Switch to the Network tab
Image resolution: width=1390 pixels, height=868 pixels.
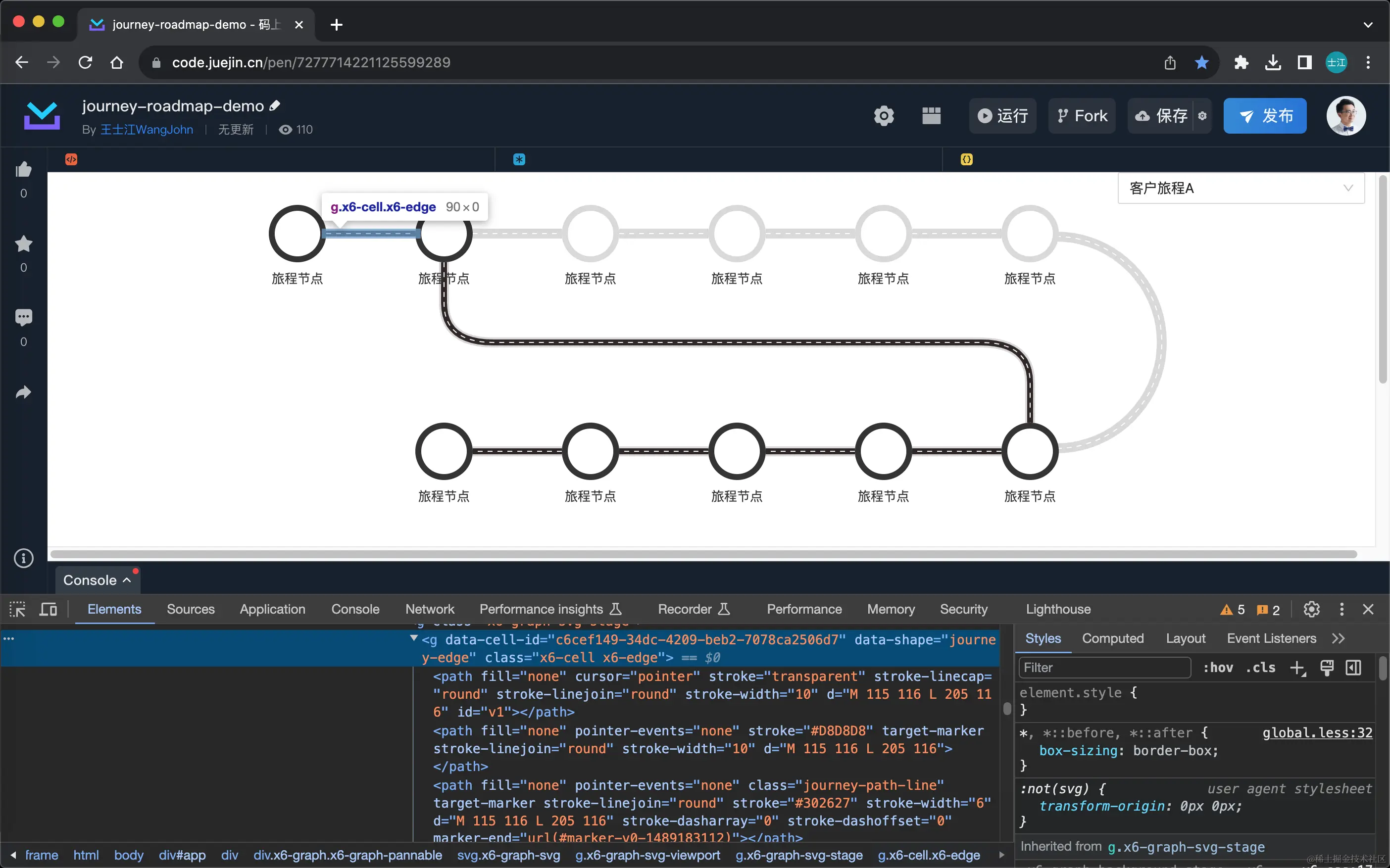(430, 609)
